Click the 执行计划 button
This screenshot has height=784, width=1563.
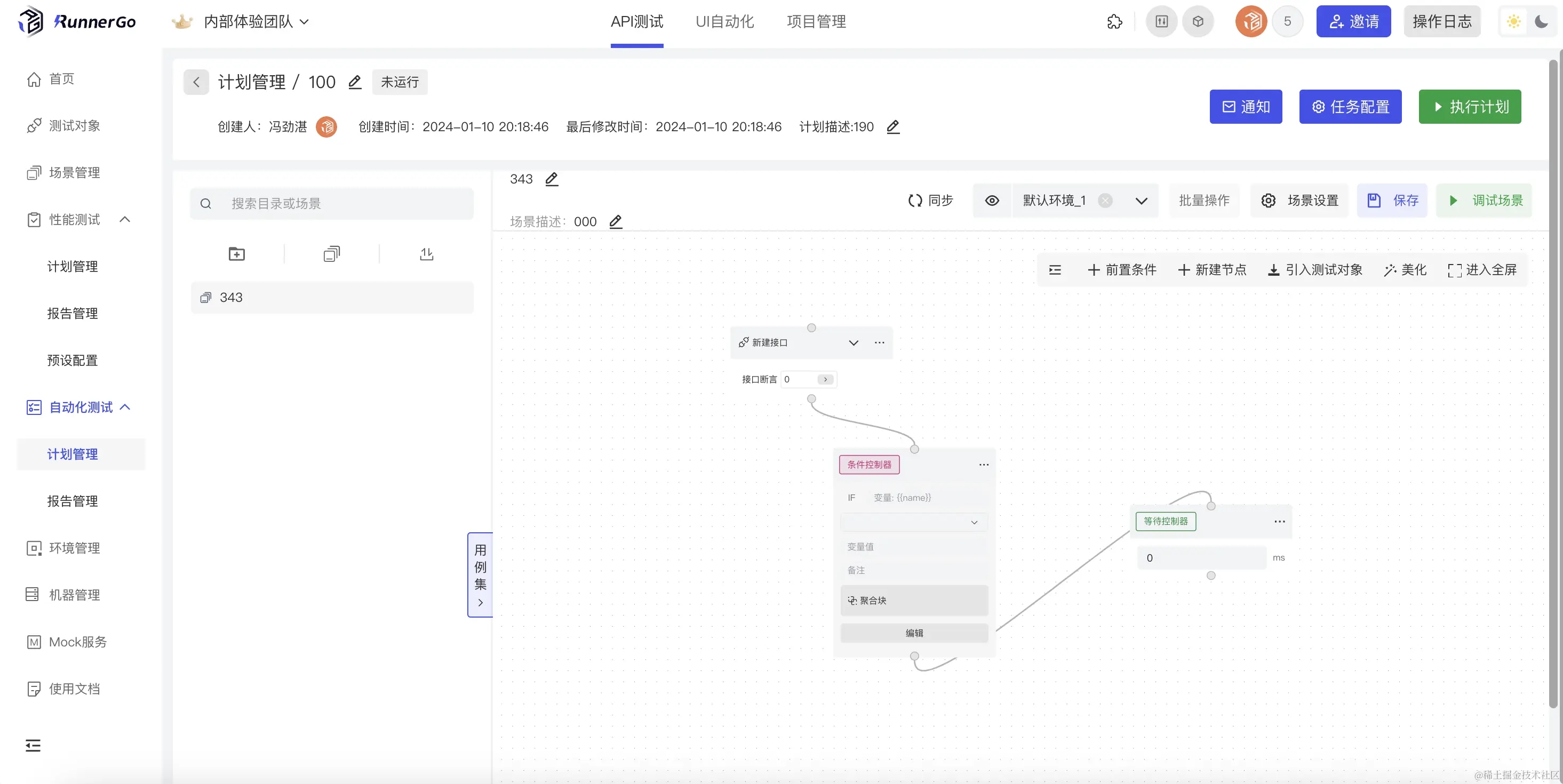point(1470,107)
